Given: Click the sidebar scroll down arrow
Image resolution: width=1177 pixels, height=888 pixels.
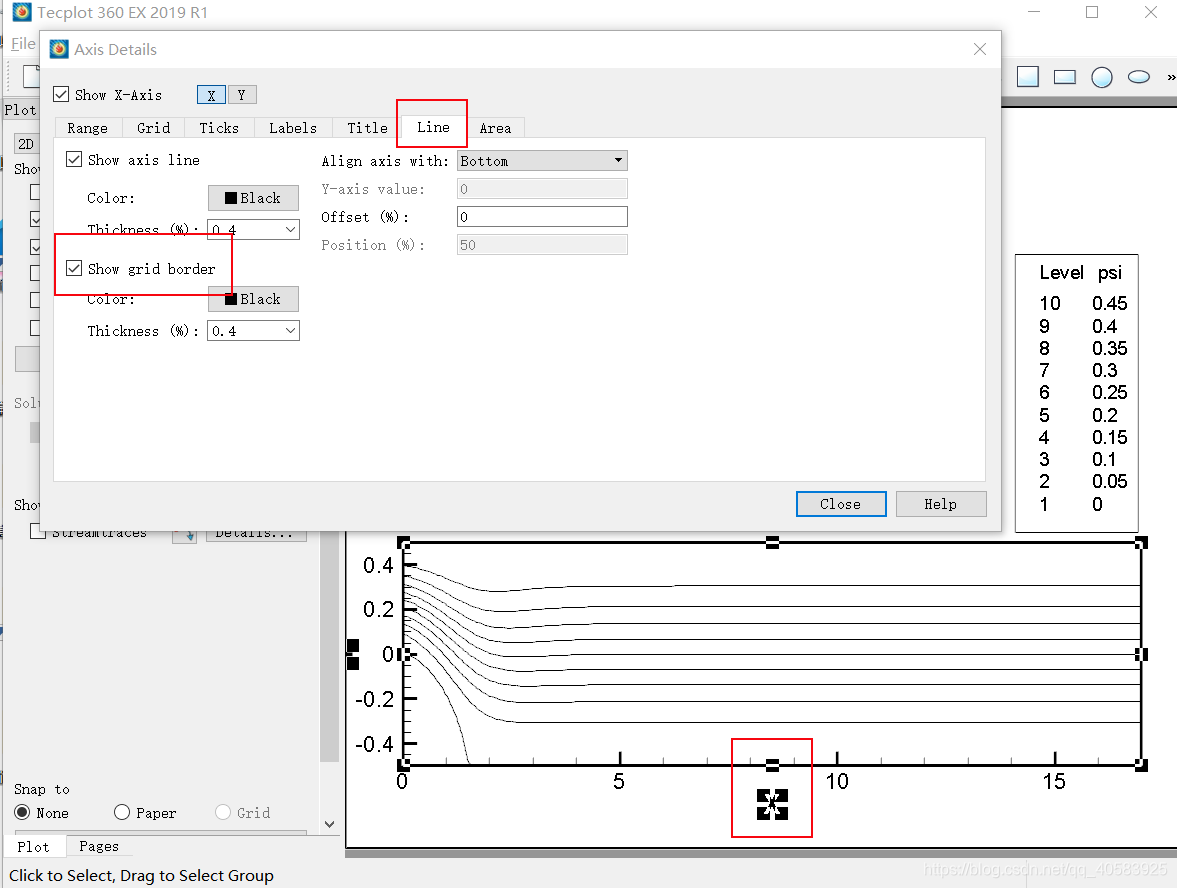Looking at the screenshot, I should tap(330, 824).
